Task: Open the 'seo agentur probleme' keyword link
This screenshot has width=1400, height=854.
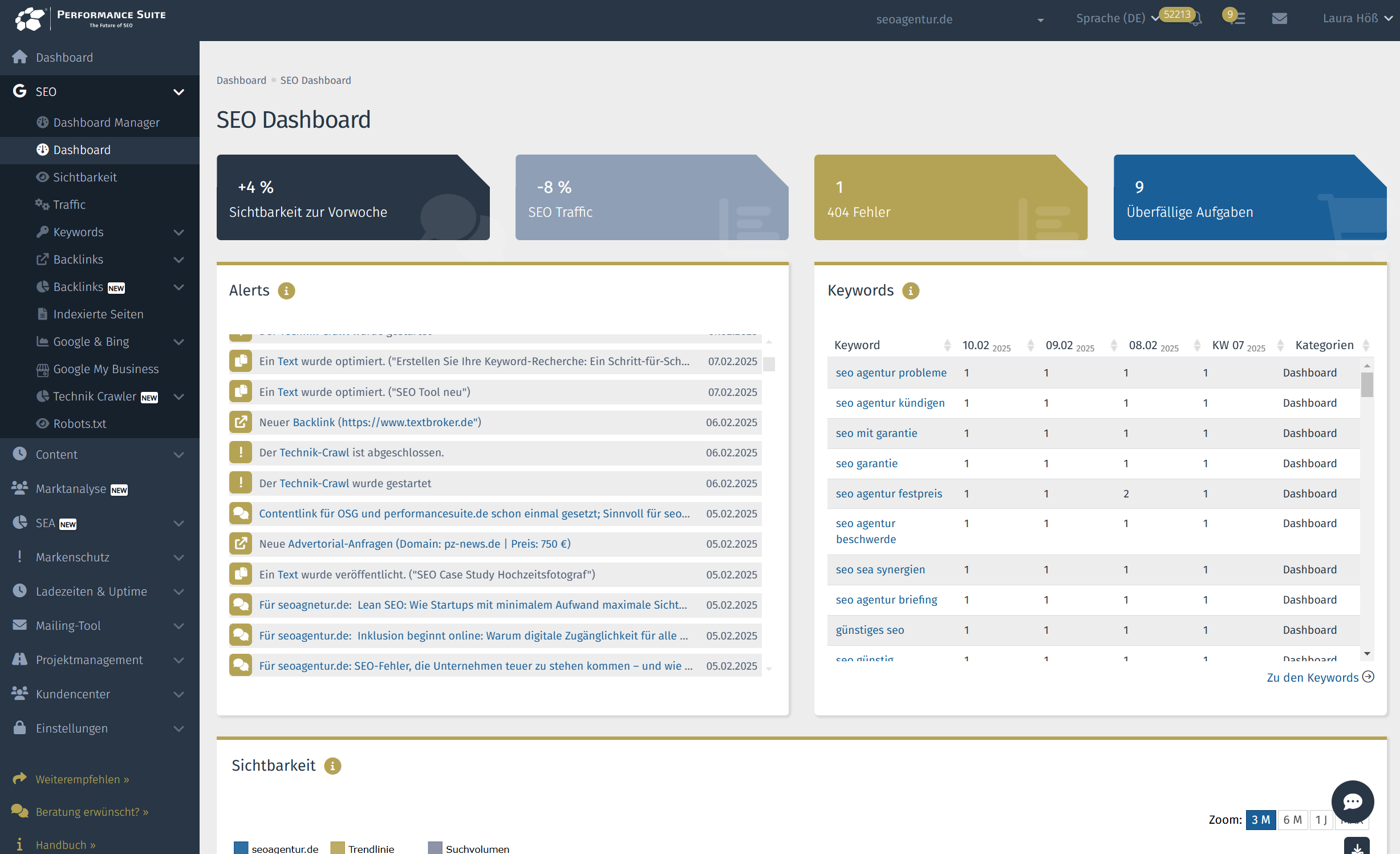Action: click(x=891, y=373)
